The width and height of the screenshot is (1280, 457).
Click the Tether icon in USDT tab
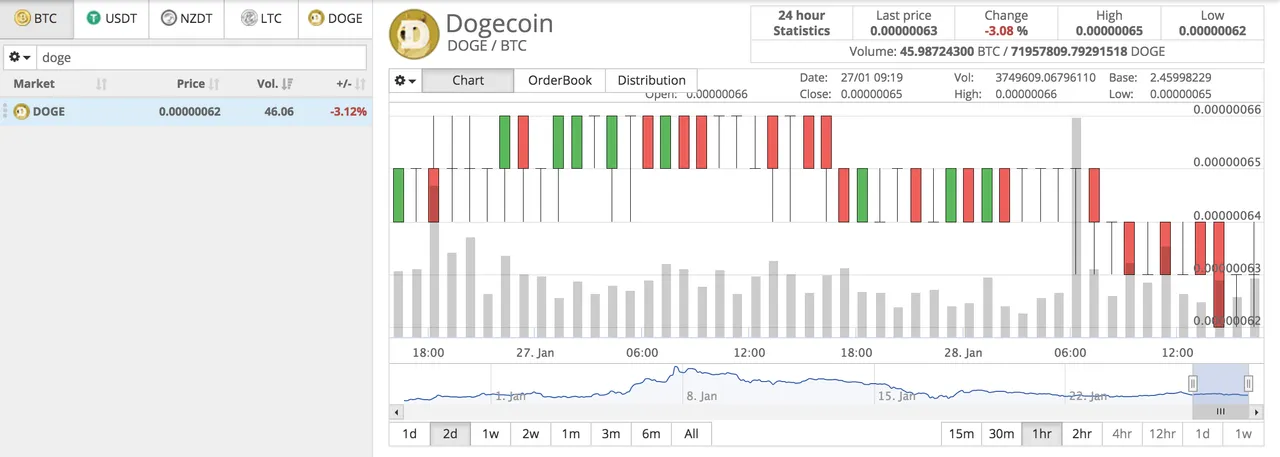click(x=94, y=18)
